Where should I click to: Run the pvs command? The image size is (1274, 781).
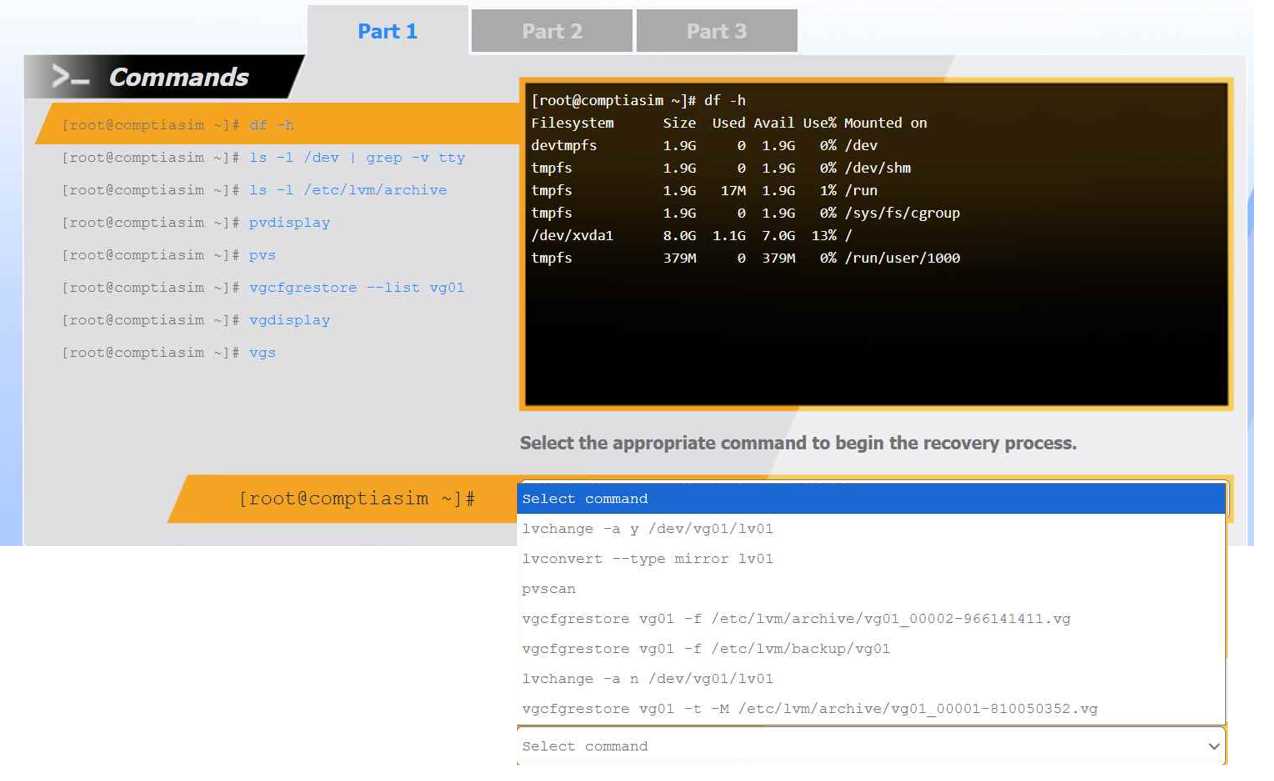[262, 255]
